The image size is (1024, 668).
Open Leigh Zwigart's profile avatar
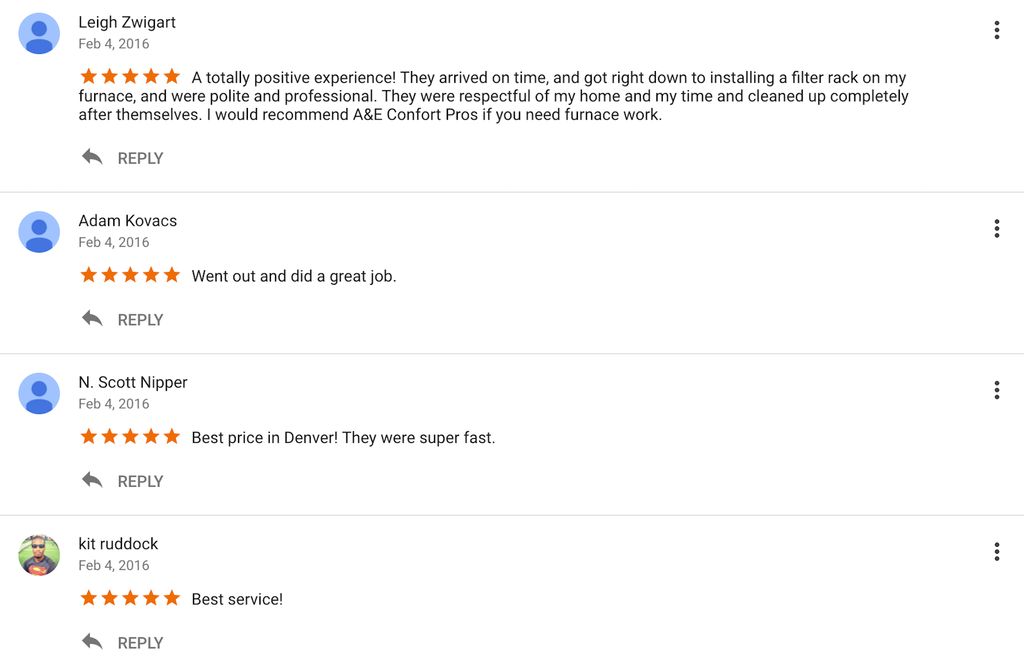point(38,32)
